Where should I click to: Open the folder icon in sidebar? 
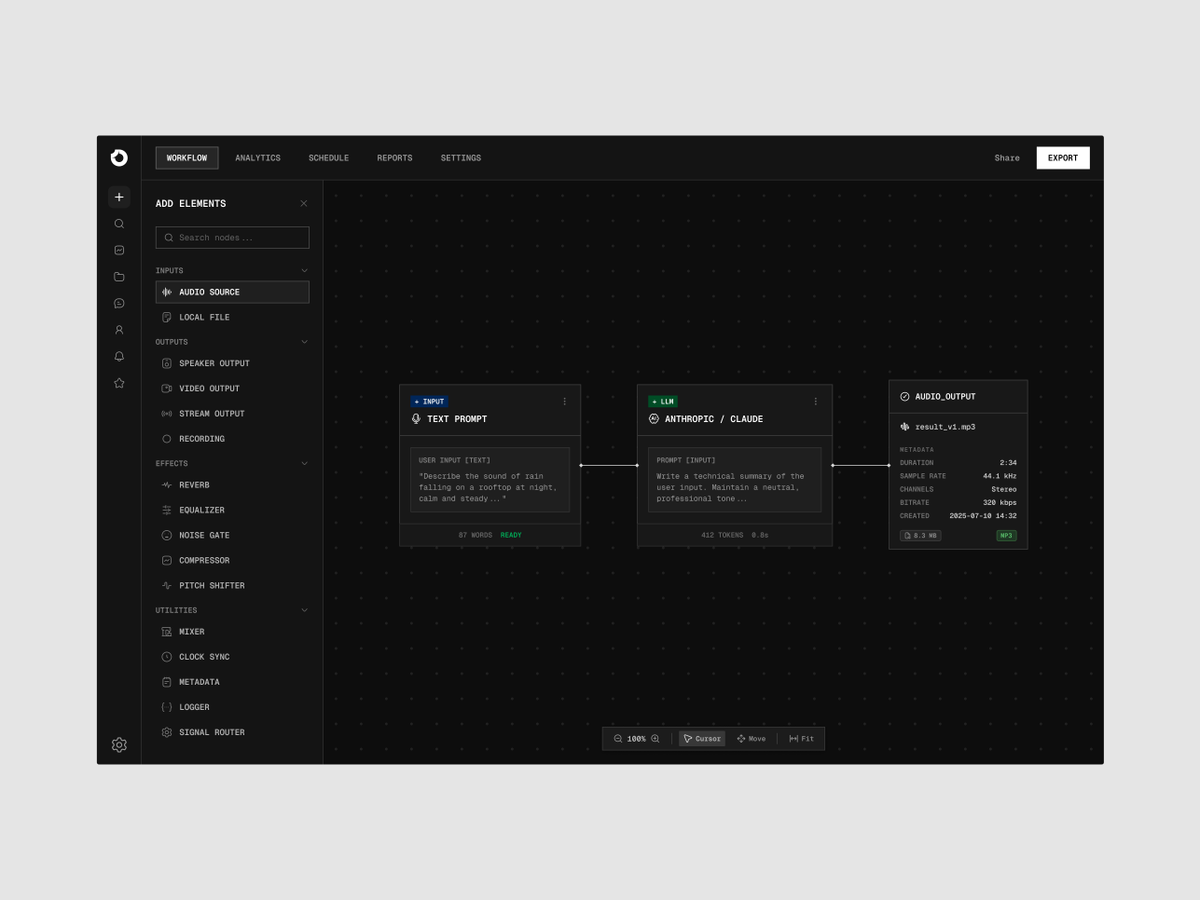(119, 277)
